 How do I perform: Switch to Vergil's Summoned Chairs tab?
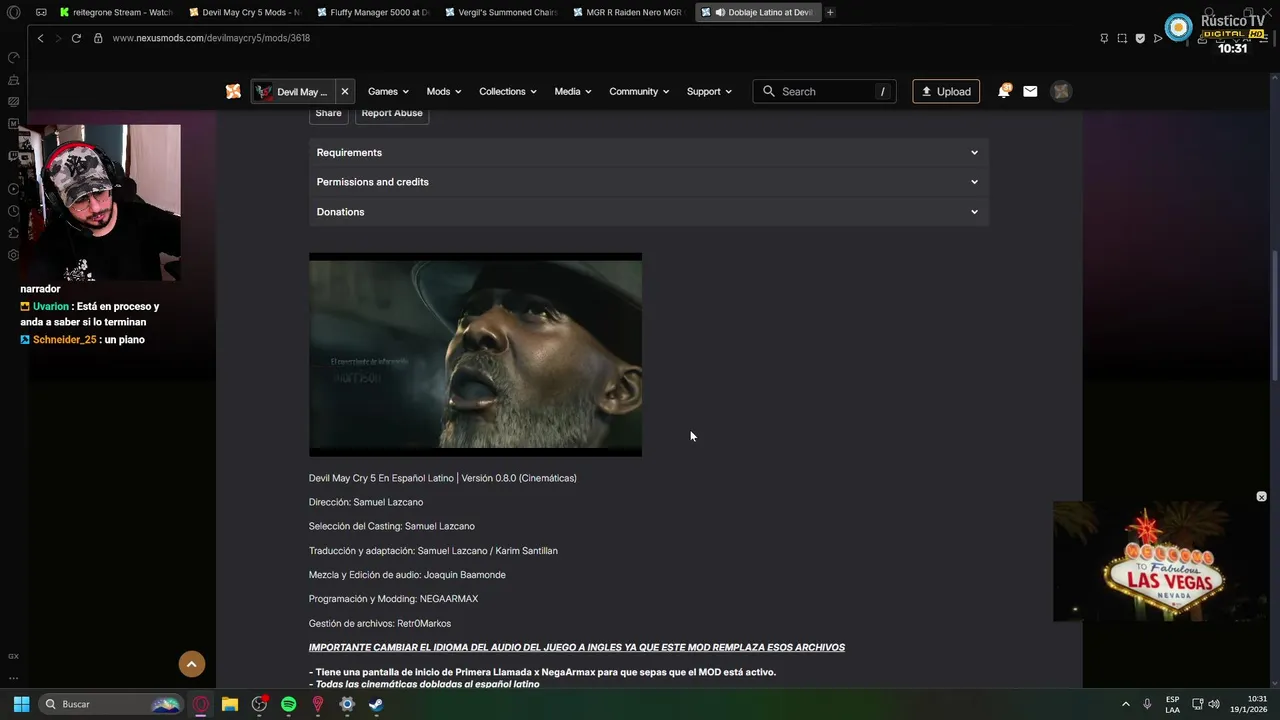(x=502, y=12)
